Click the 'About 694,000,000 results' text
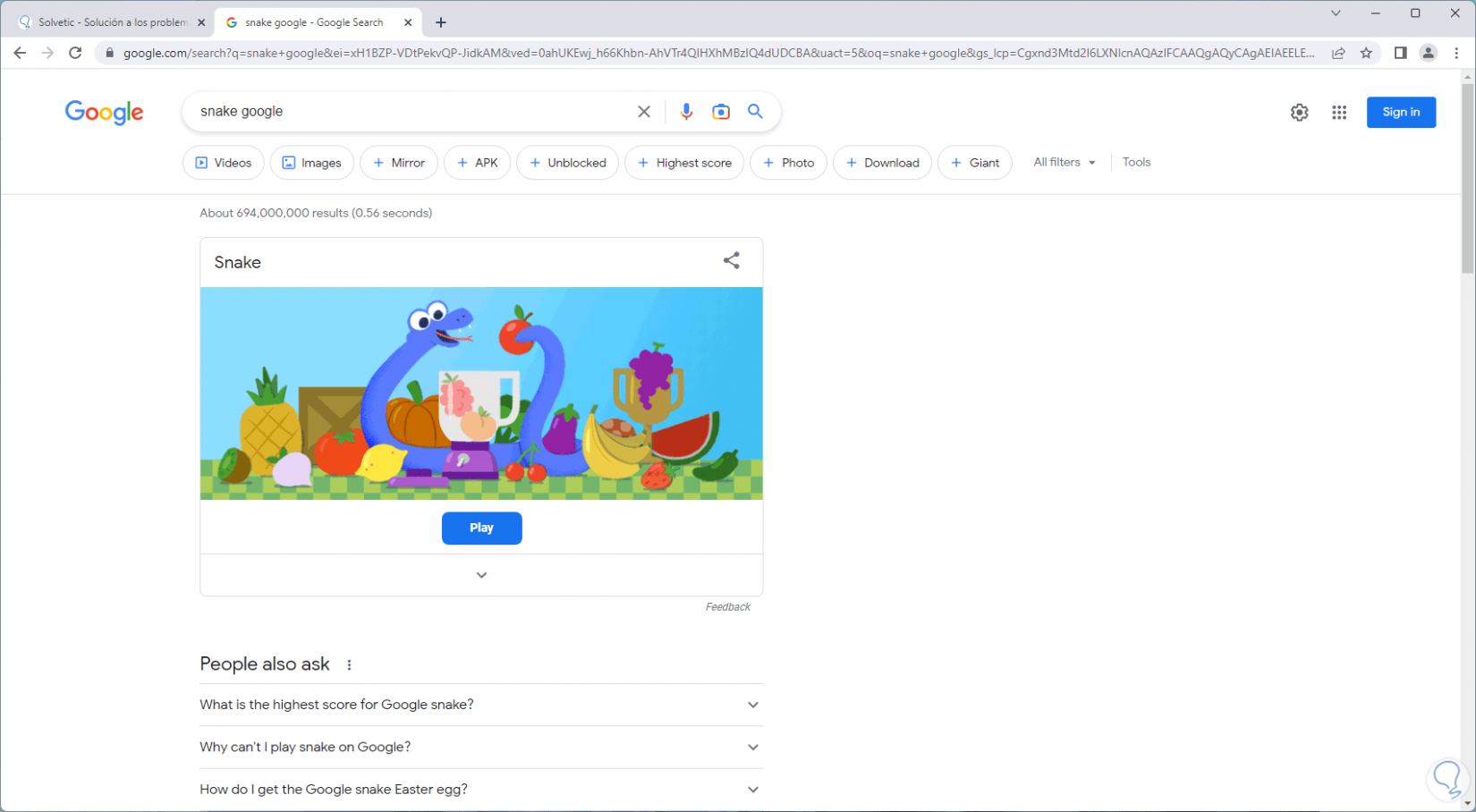1476x812 pixels. point(316,213)
